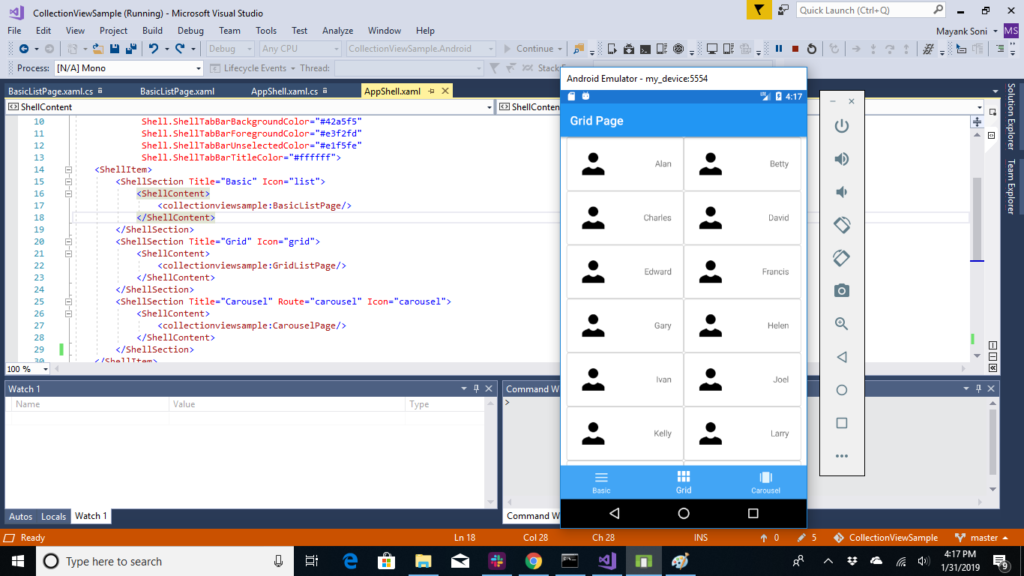
Task: Open Mayank Soni account menu
Action: pyautogui.click(x=966, y=31)
